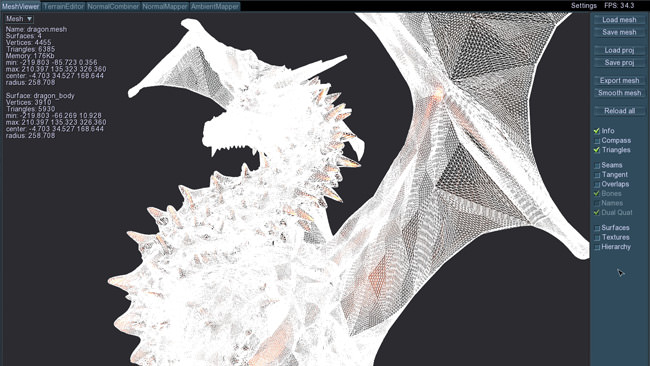This screenshot has height=366, width=650.
Task: Enable the Tangent checkbox
Action: tap(597, 175)
